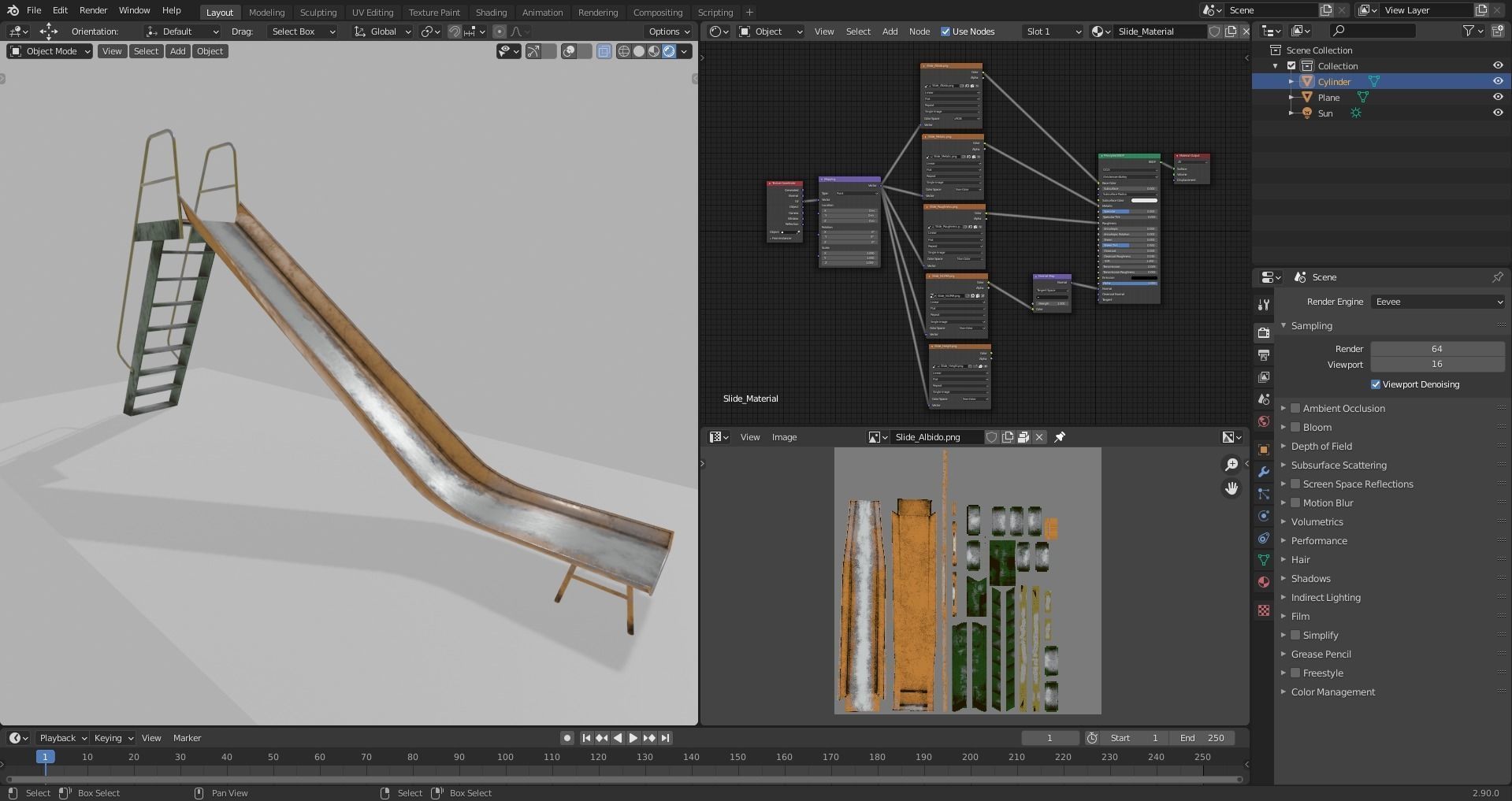The height and width of the screenshot is (801, 1512).
Task: Click the timeline horizontal scrollbar
Action: (624, 780)
